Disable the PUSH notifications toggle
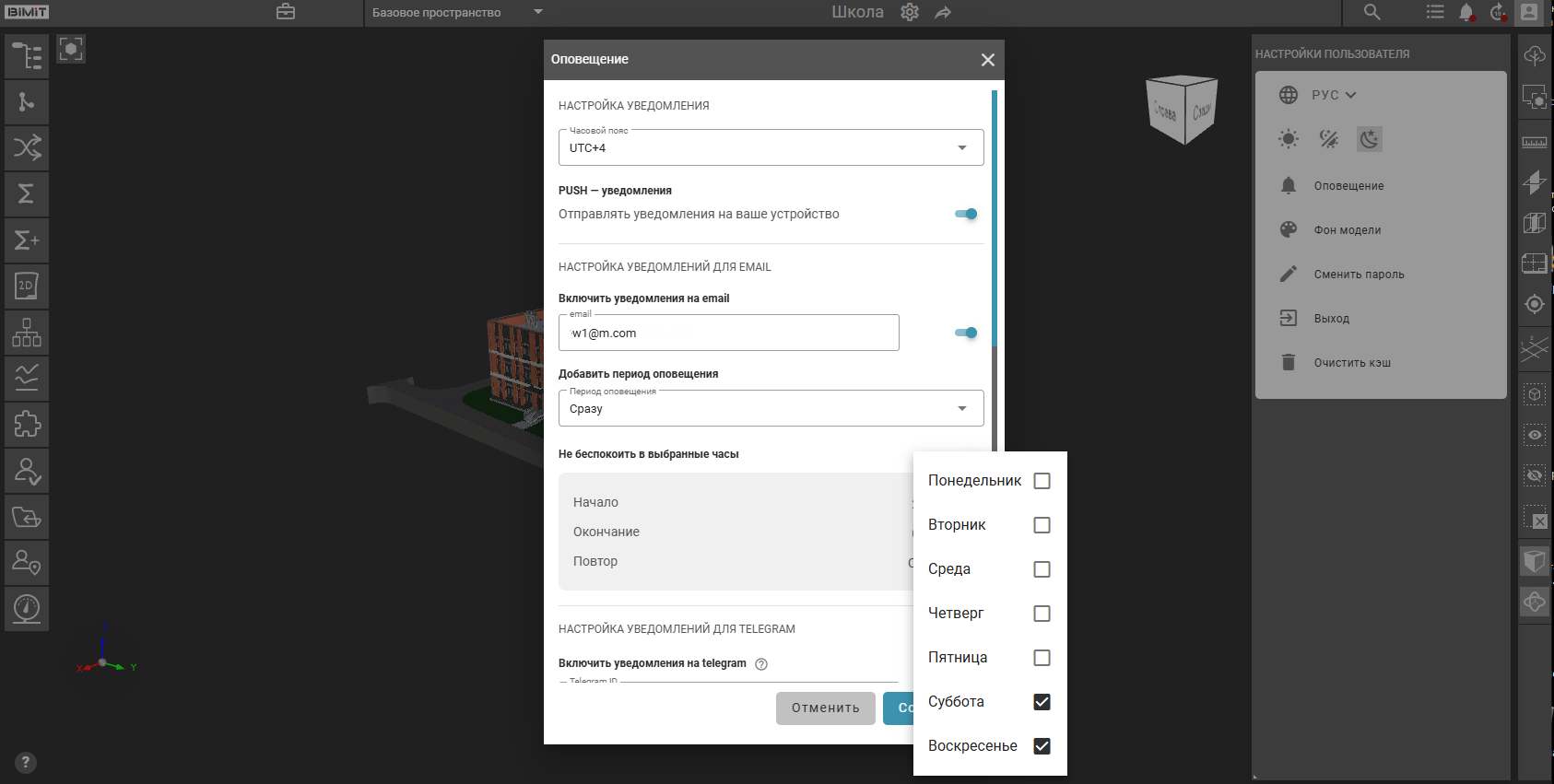 coord(966,214)
